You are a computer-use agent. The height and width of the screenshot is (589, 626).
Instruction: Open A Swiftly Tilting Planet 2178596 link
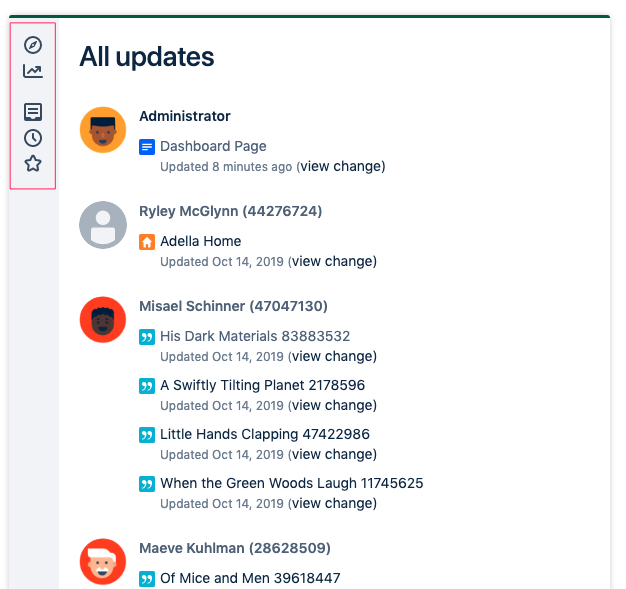262,385
